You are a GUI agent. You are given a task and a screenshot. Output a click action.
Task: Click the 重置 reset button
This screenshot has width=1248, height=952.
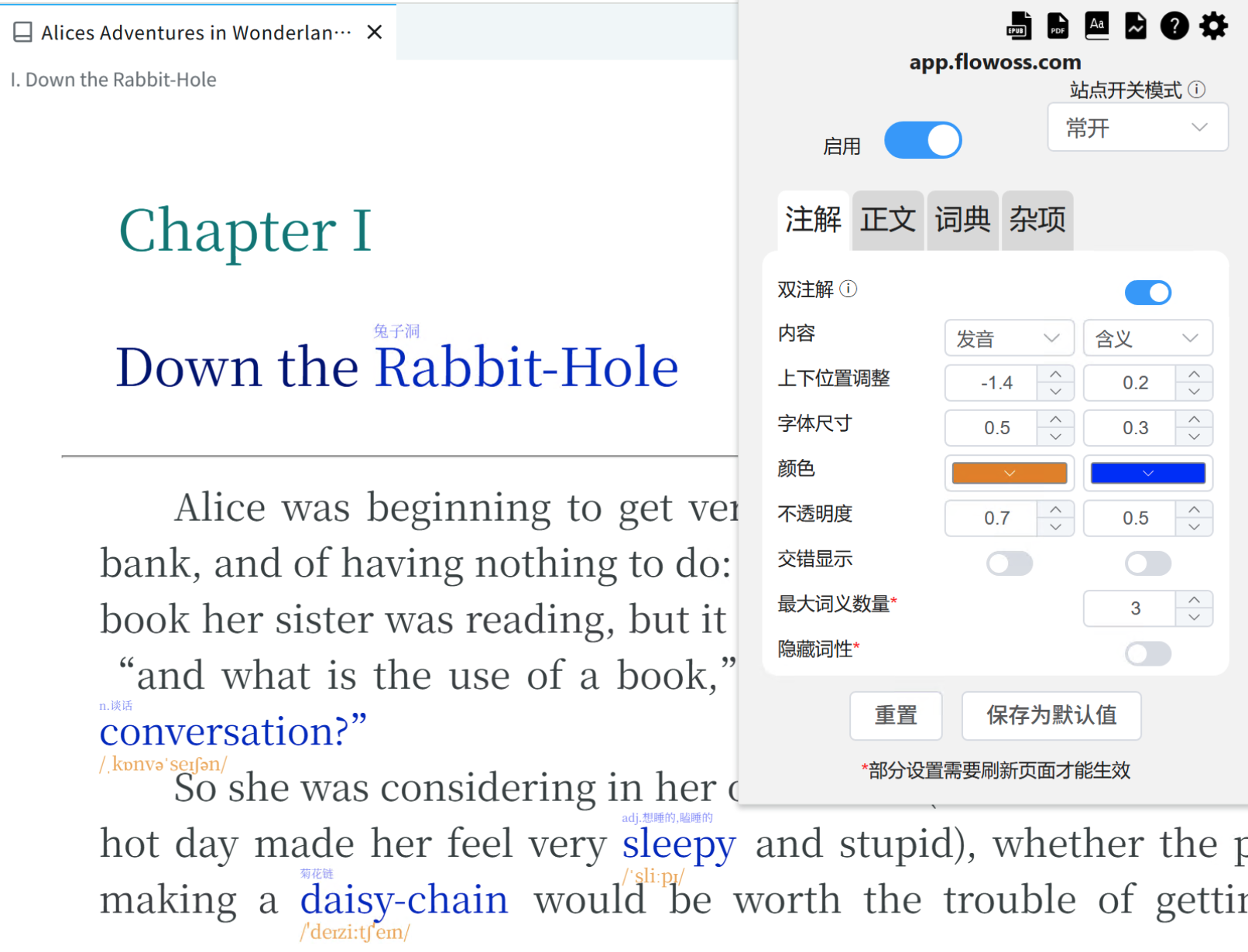pyautogui.click(x=896, y=715)
